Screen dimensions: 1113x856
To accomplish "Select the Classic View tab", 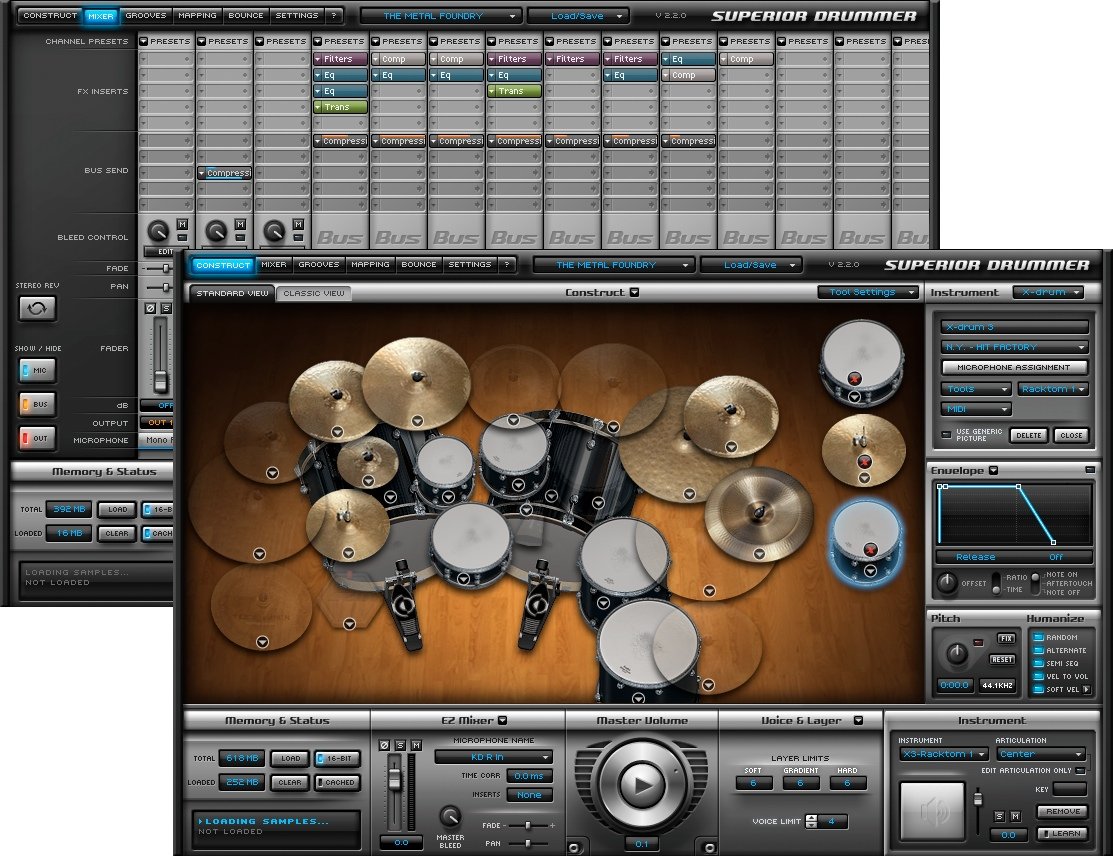I will (314, 293).
